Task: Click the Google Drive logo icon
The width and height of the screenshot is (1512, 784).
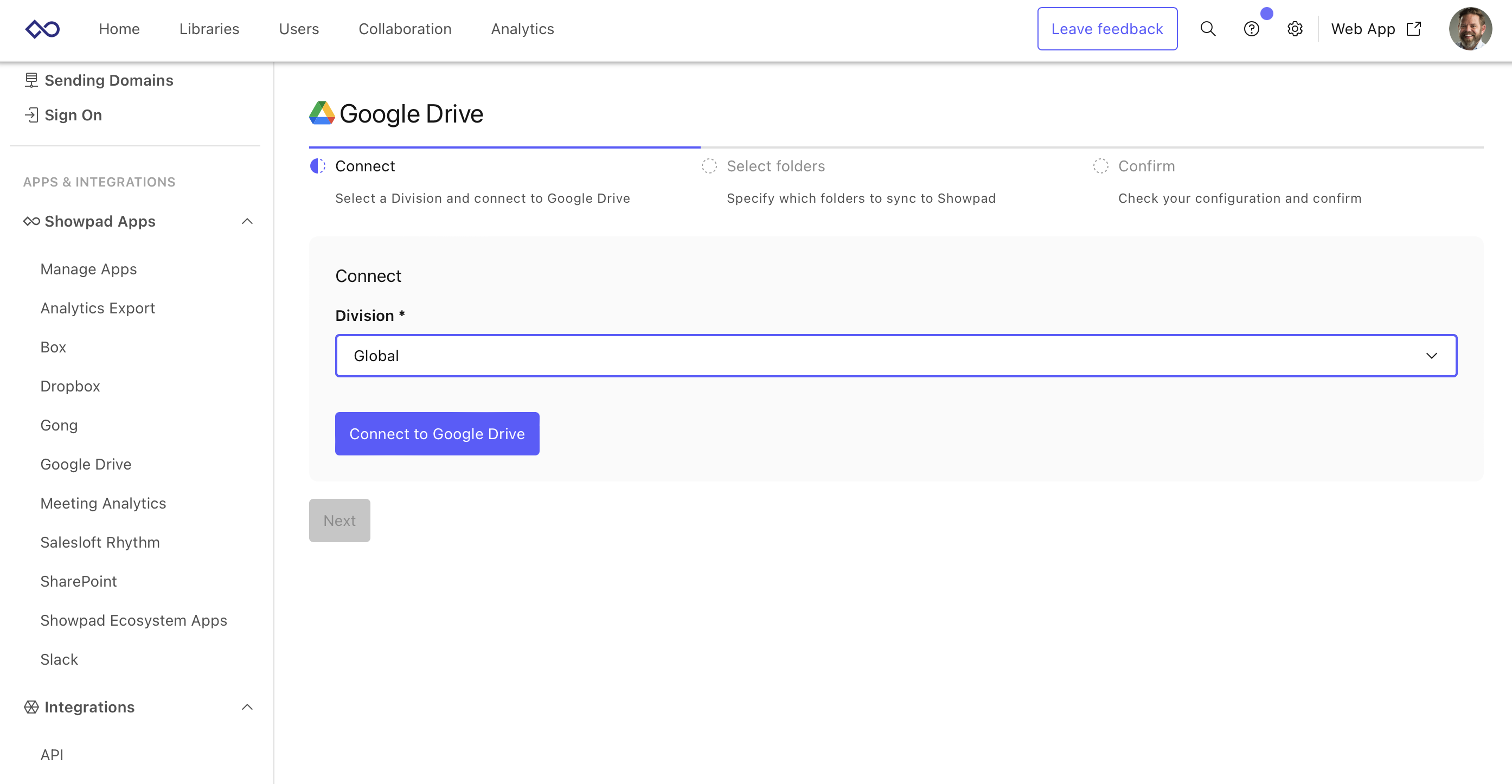Action: point(322,113)
